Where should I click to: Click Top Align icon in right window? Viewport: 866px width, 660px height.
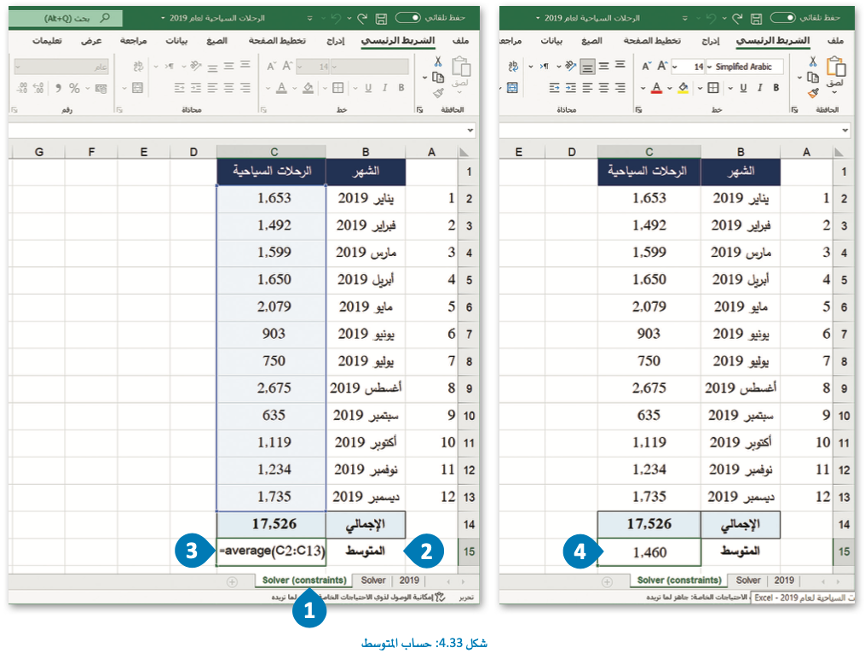point(620,65)
